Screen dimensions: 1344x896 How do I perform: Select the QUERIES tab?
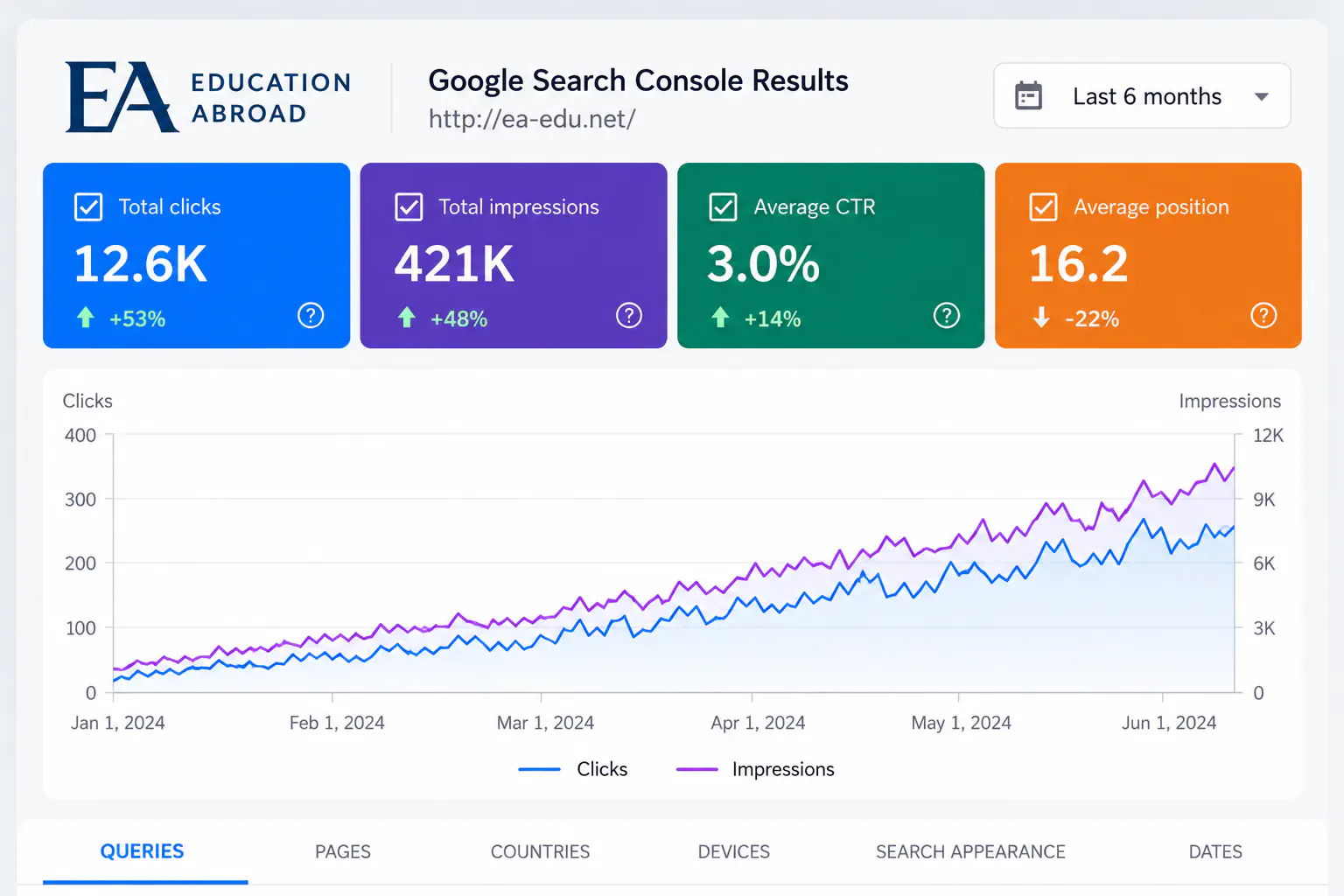tap(143, 851)
